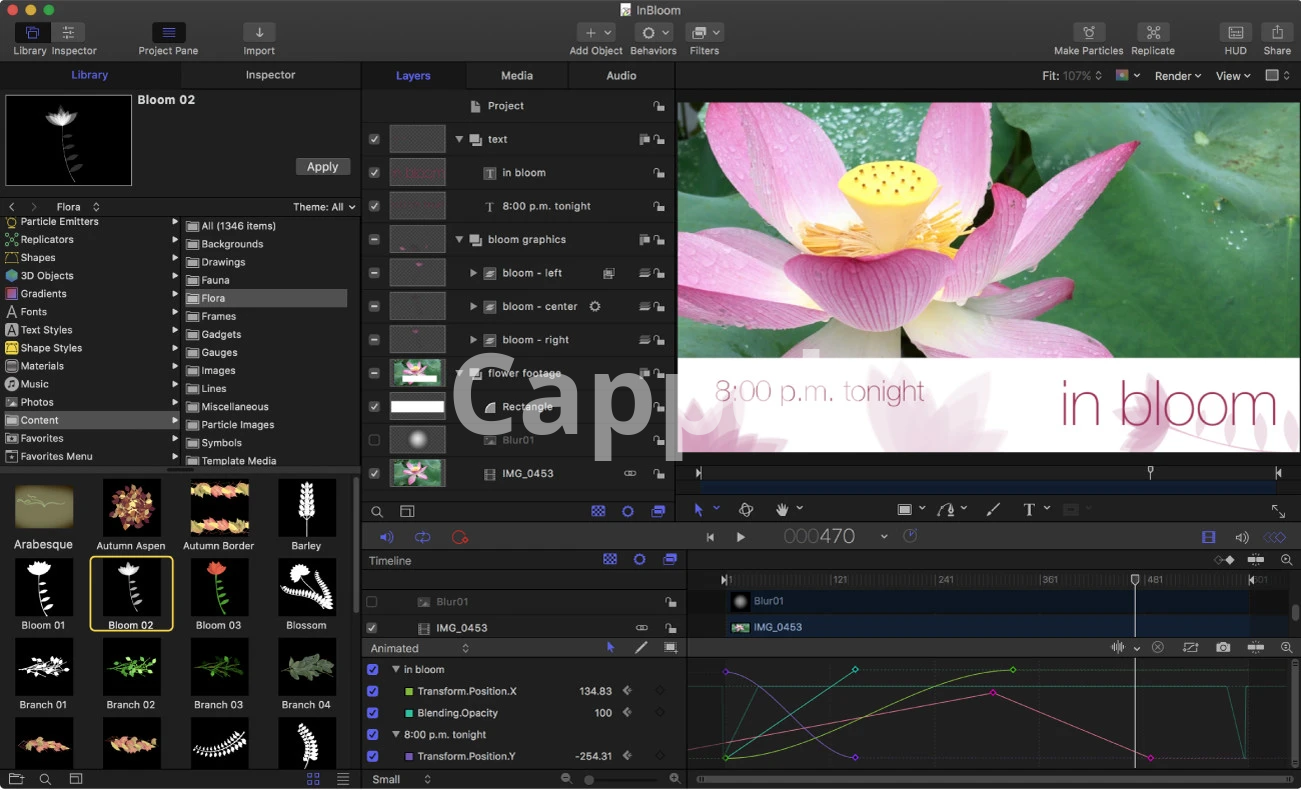Enable the Blur01 layer checkbox
Viewport: 1301px width, 790px height.
point(374,440)
